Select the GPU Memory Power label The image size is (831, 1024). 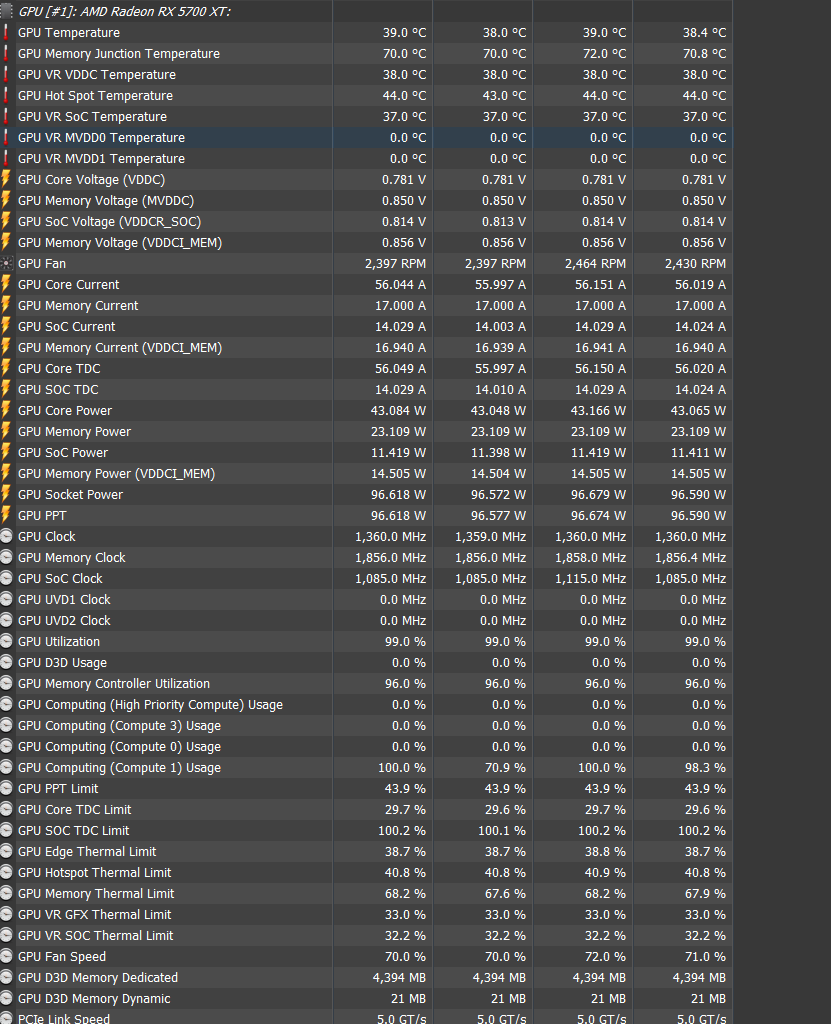[74, 432]
